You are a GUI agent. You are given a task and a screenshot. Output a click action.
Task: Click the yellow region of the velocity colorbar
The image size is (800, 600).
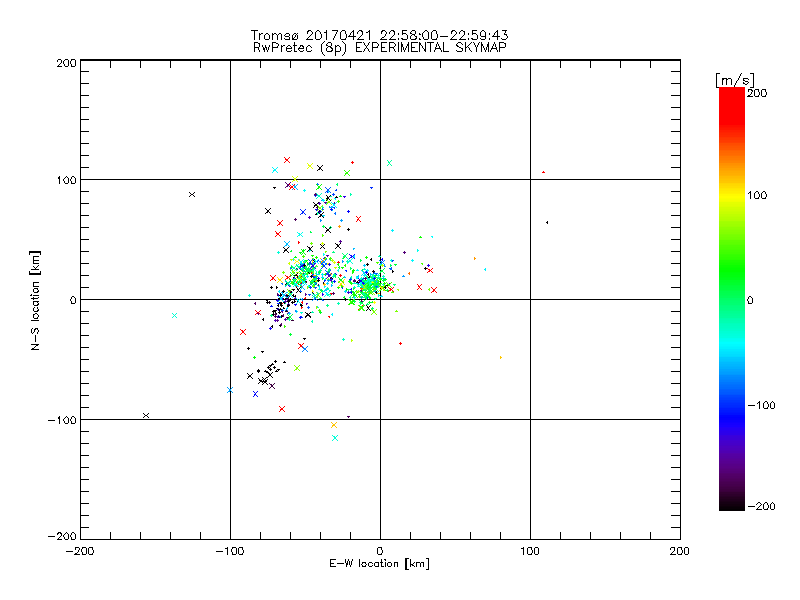pos(732,196)
